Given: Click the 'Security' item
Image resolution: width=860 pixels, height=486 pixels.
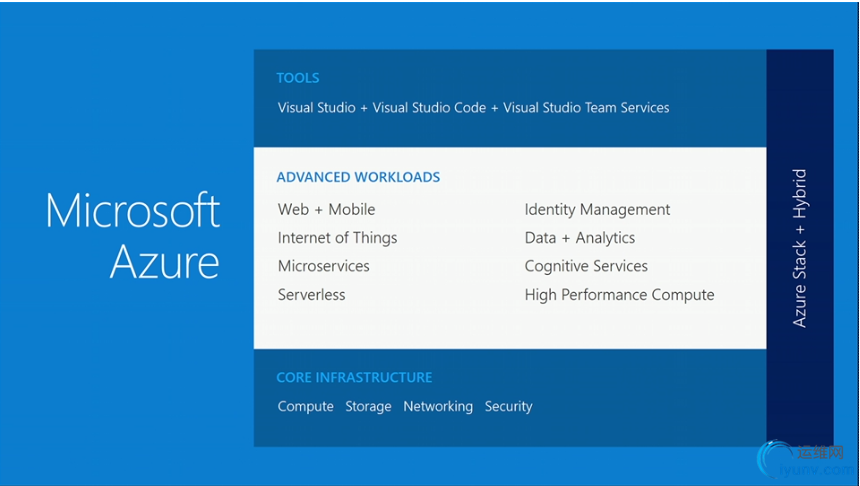Looking at the screenshot, I should click(508, 406).
